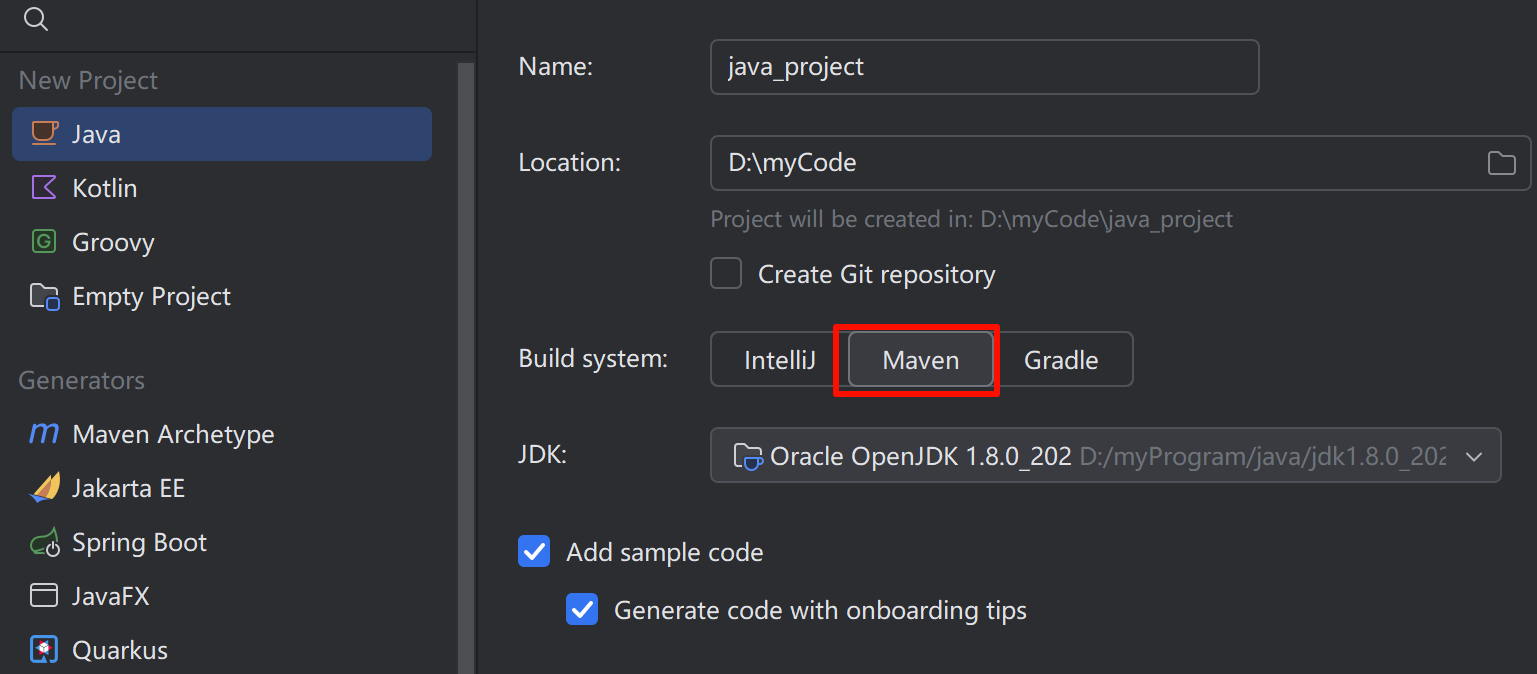Select Jakarta EE generator
1537x674 pixels.
[222, 488]
